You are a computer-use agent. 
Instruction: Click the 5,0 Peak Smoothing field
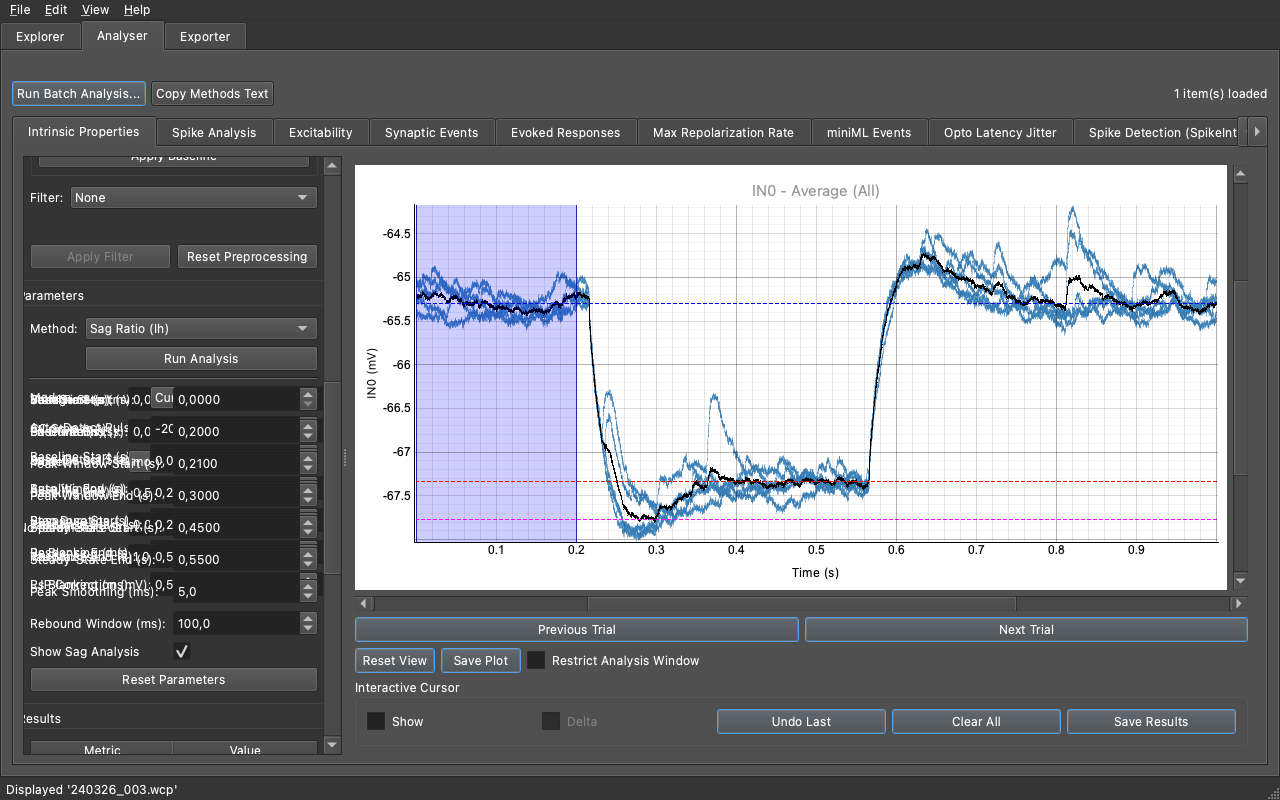(x=236, y=591)
